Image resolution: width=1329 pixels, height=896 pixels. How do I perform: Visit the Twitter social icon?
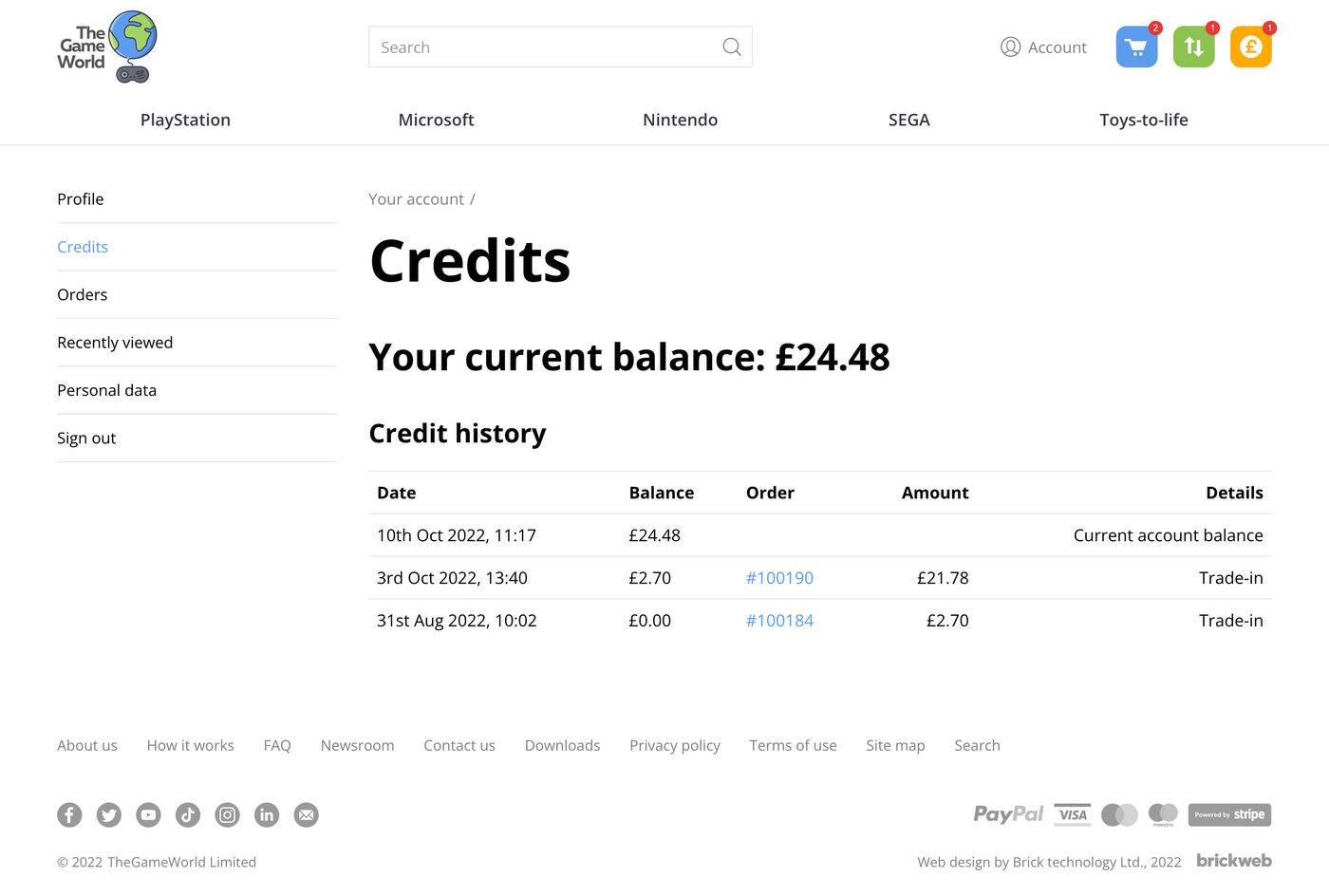(109, 814)
